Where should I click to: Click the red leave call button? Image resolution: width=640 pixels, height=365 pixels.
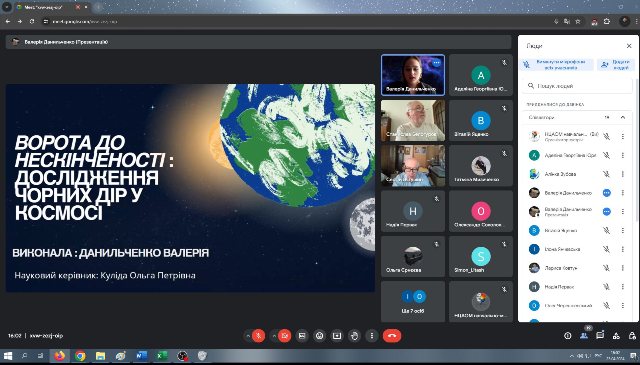pos(392,336)
